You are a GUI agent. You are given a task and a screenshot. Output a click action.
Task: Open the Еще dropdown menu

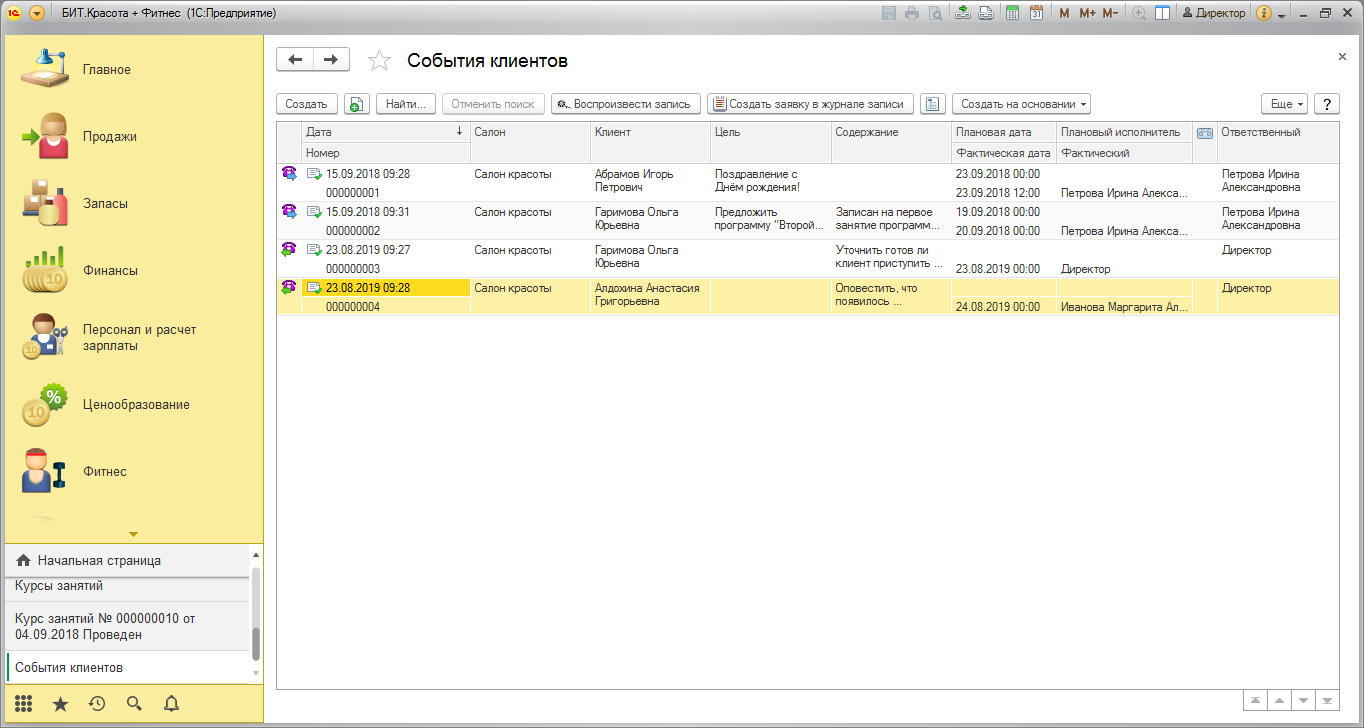[x=1284, y=104]
